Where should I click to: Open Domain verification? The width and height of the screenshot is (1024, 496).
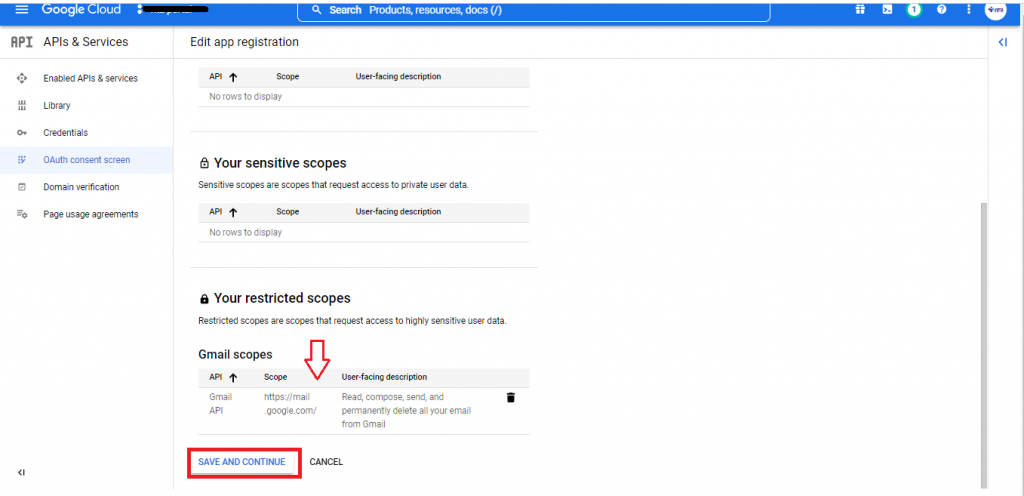click(81, 187)
